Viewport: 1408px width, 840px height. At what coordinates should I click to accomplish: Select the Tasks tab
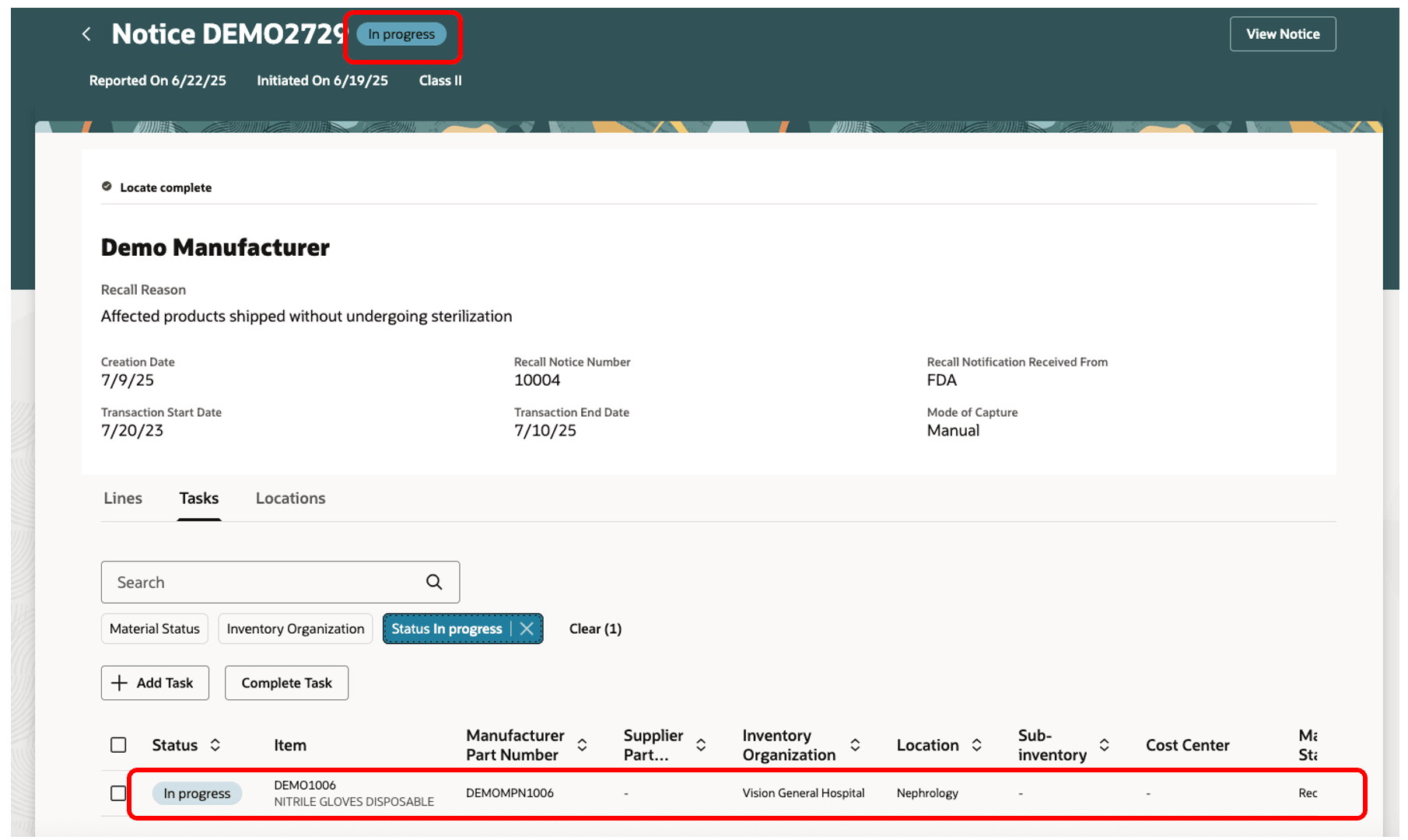[x=199, y=499]
